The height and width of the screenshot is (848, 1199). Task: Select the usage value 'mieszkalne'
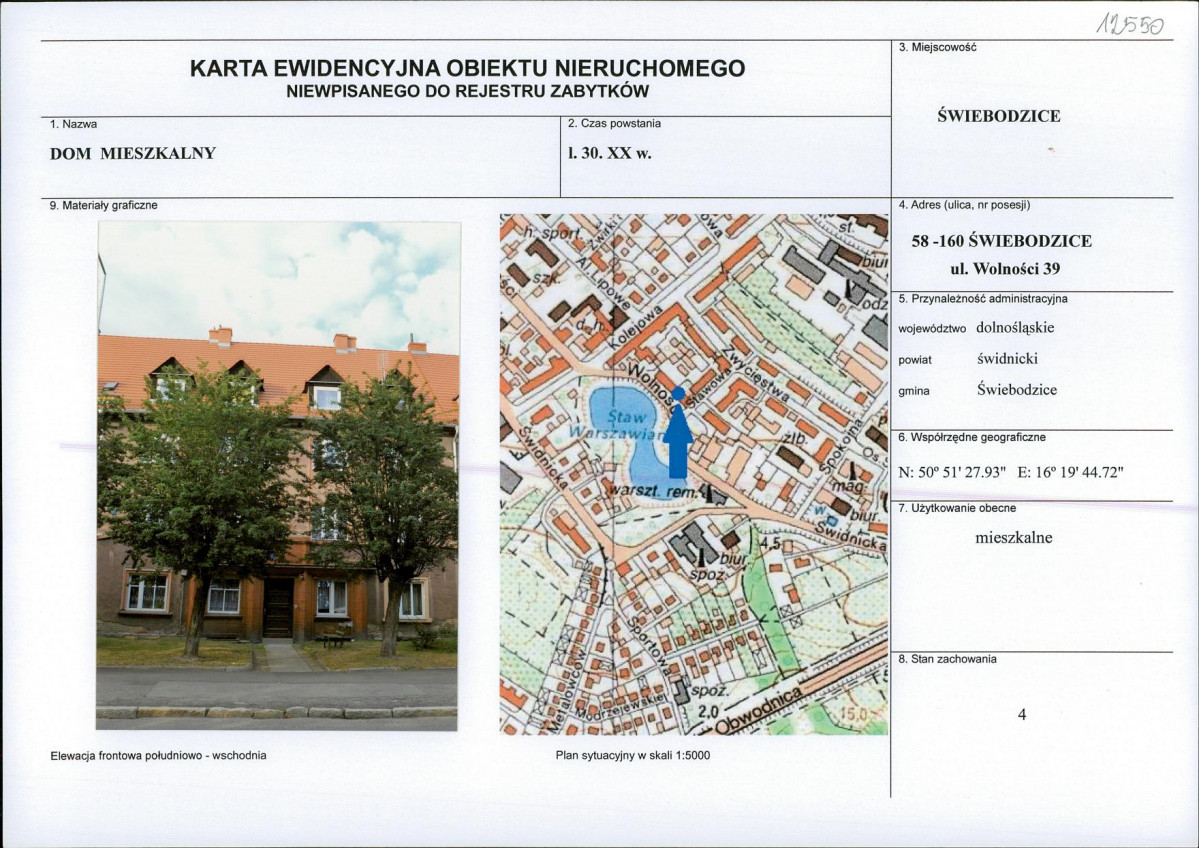[1014, 538]
